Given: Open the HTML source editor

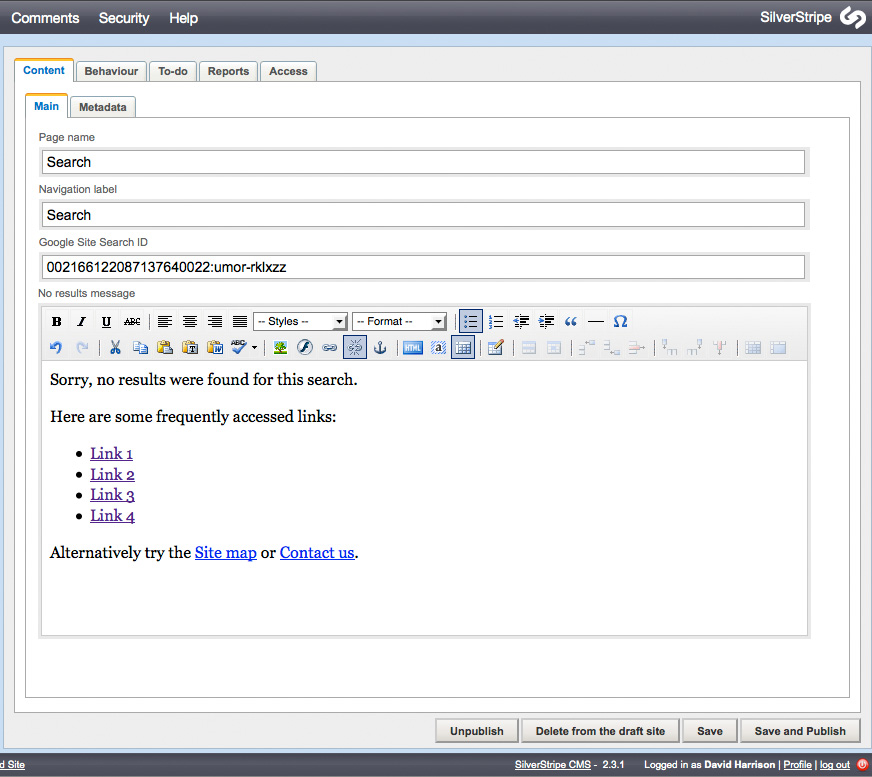Looking at the screenshot, I should (413, 348).
